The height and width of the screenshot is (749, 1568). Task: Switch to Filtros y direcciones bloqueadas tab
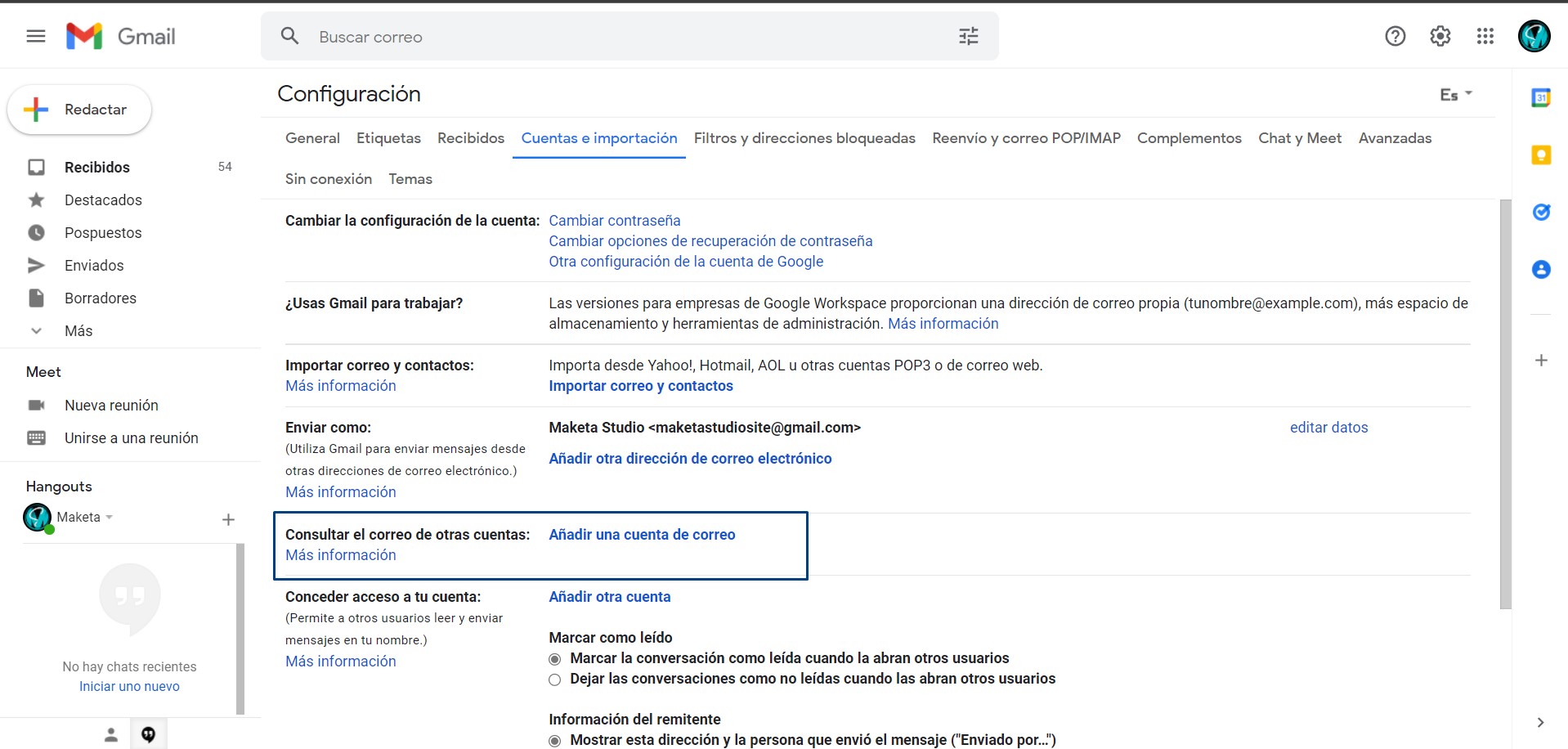coord(804,138)
